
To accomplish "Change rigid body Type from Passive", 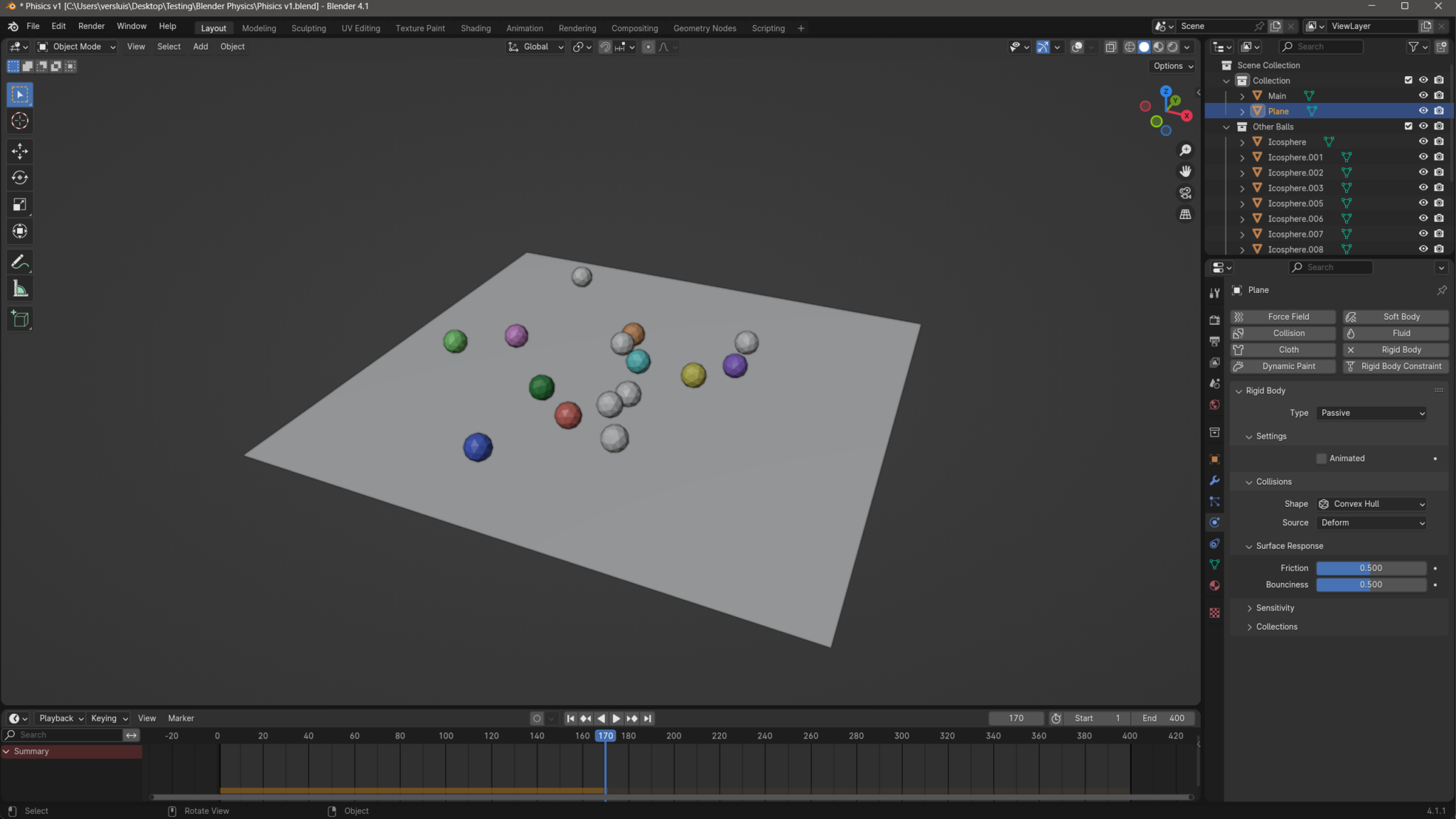I will pos(1370,412).
